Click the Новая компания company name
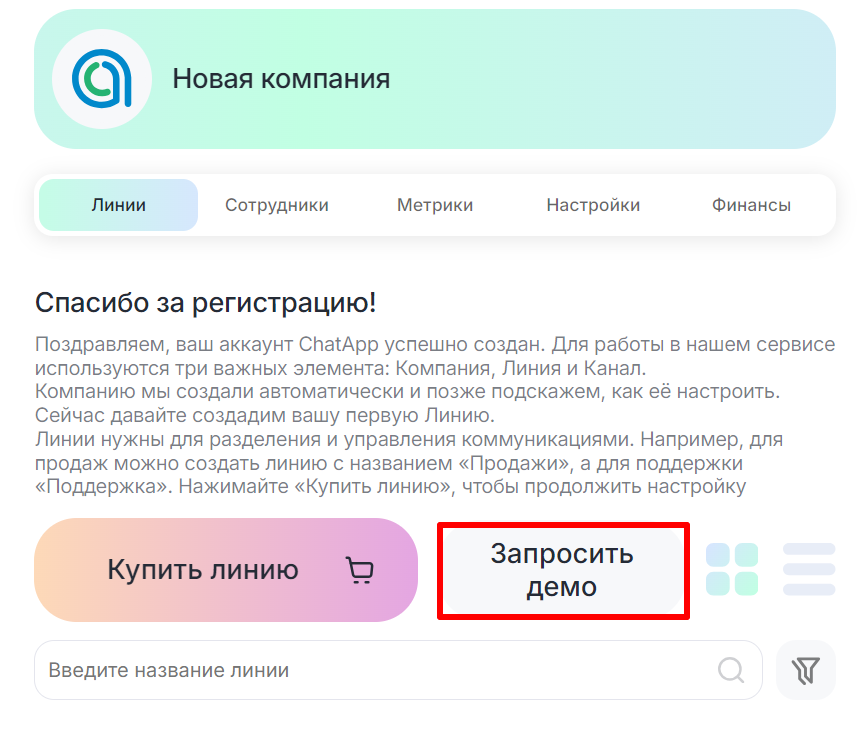 pyautogui.click(x=281, y=79)
